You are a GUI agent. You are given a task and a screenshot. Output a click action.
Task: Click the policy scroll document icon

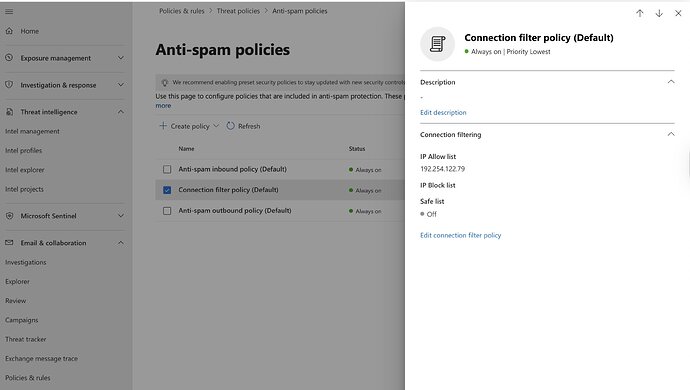(437, 44)
